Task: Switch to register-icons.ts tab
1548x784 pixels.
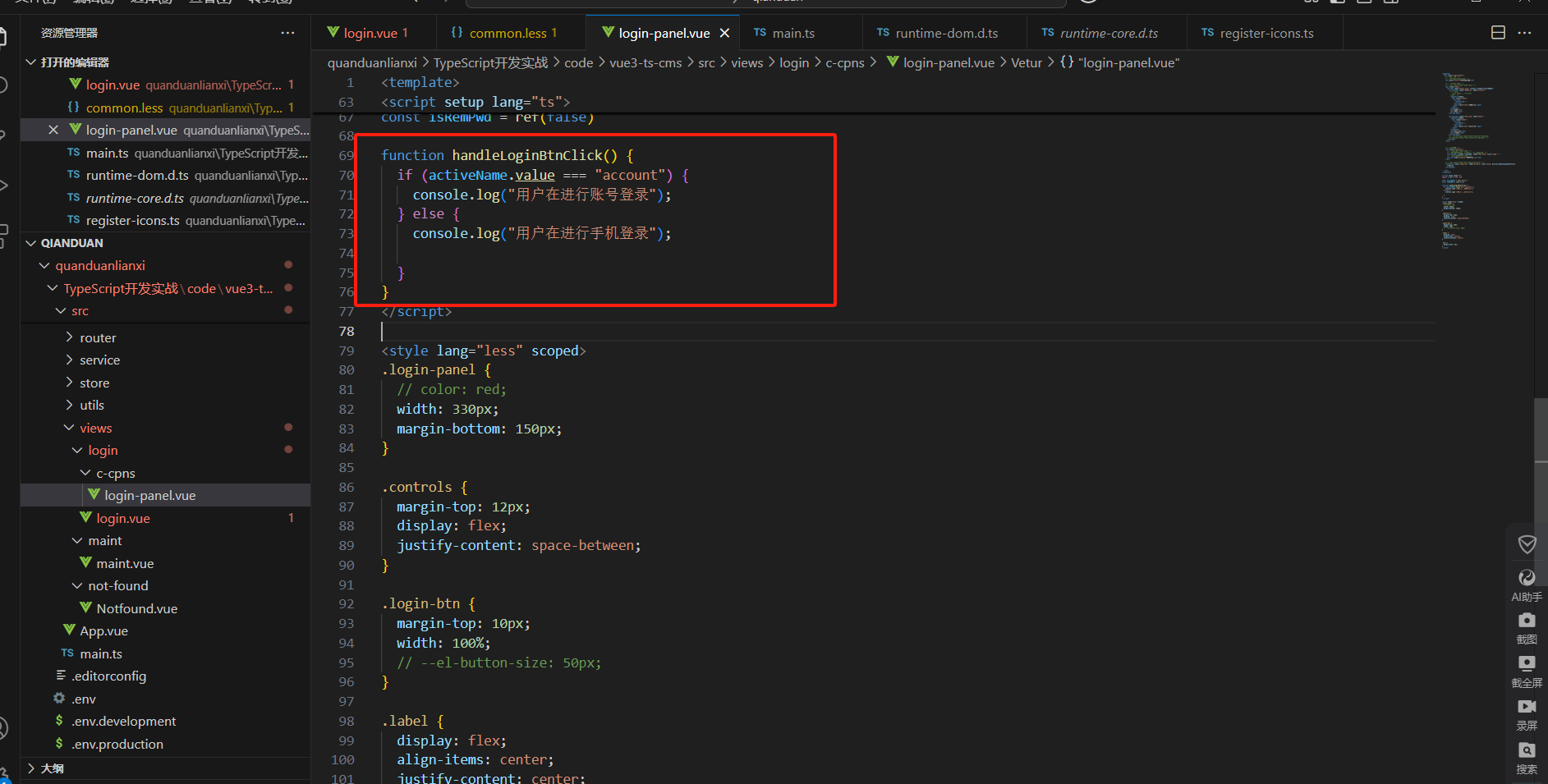Action: click(1266, 33)
